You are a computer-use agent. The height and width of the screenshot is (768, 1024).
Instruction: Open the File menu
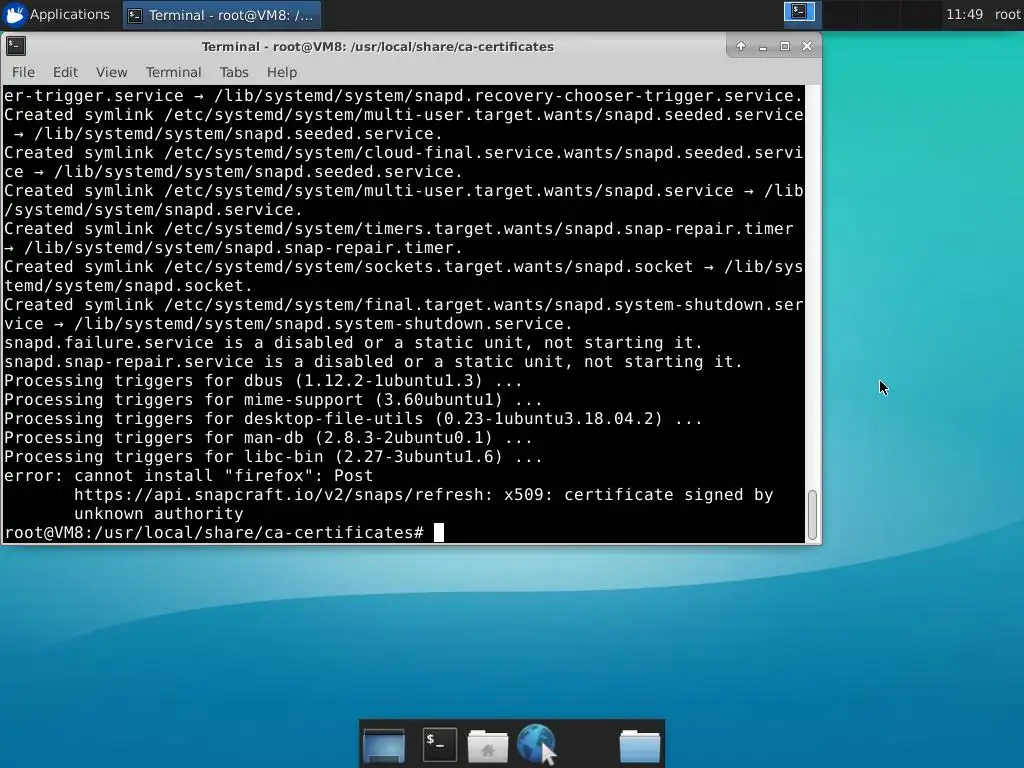click(24, 72)
